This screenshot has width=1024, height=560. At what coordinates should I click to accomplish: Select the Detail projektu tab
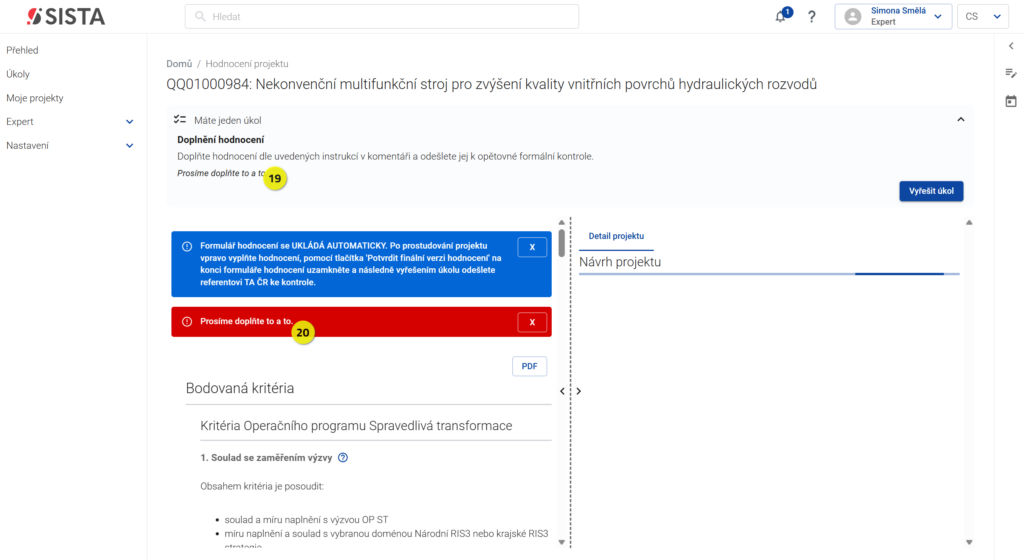pyautogui.click(x=616, y=236)
